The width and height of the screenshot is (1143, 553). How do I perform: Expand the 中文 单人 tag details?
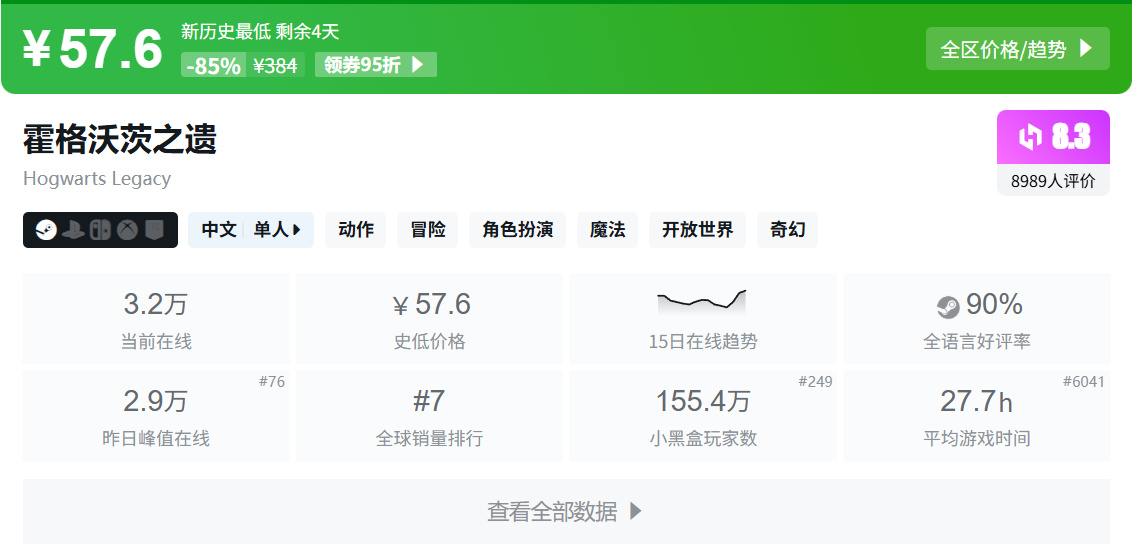tap(251, 230)
